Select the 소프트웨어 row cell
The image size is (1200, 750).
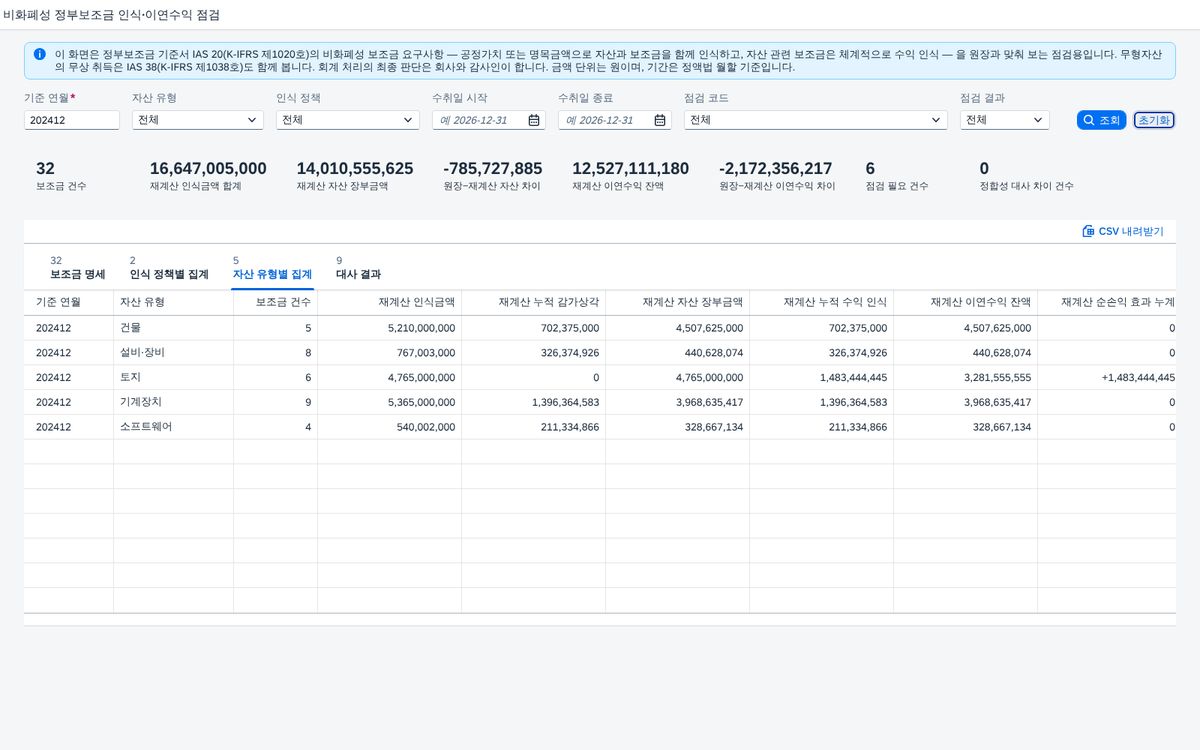tap(173, 427)
